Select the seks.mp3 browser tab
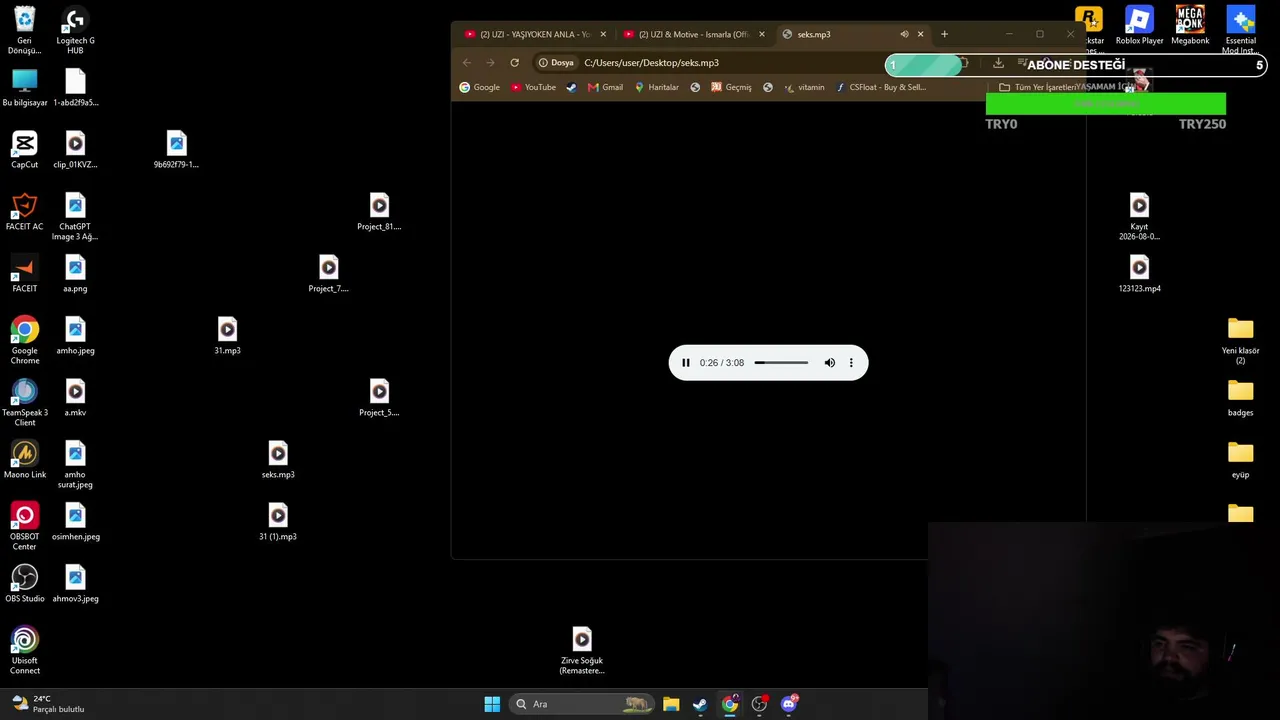Screen dimensions: 1280x720 [840, 34]
